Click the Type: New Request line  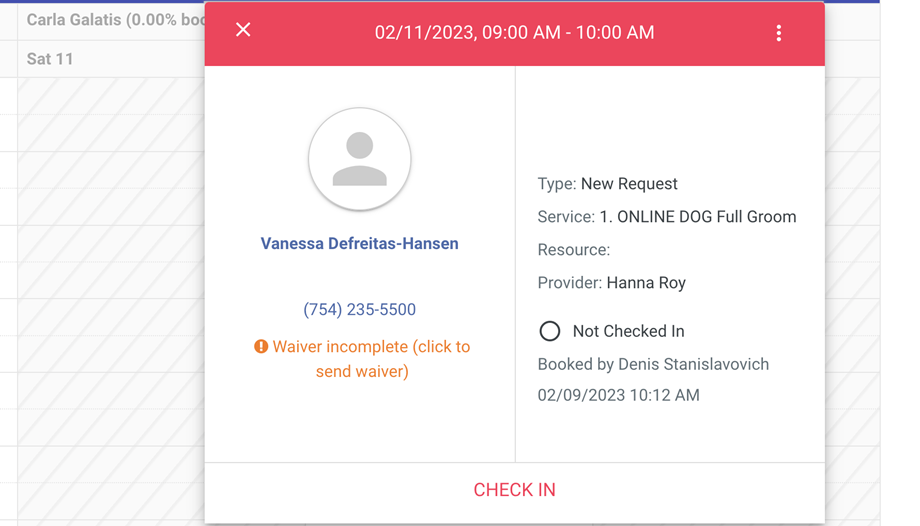tap(607, 184)
